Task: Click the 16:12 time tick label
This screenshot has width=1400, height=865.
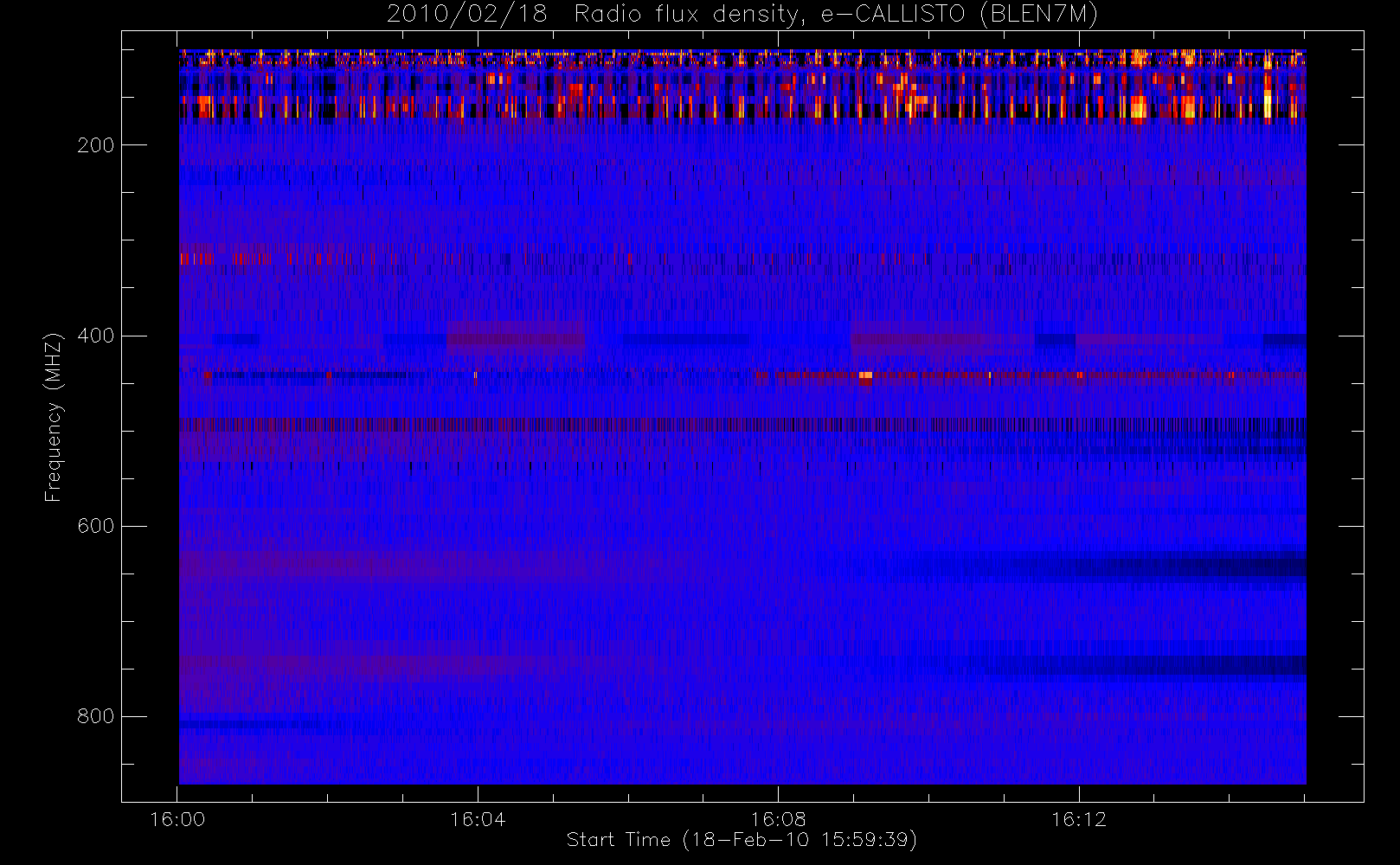Action: click(x=1079, y=819)
